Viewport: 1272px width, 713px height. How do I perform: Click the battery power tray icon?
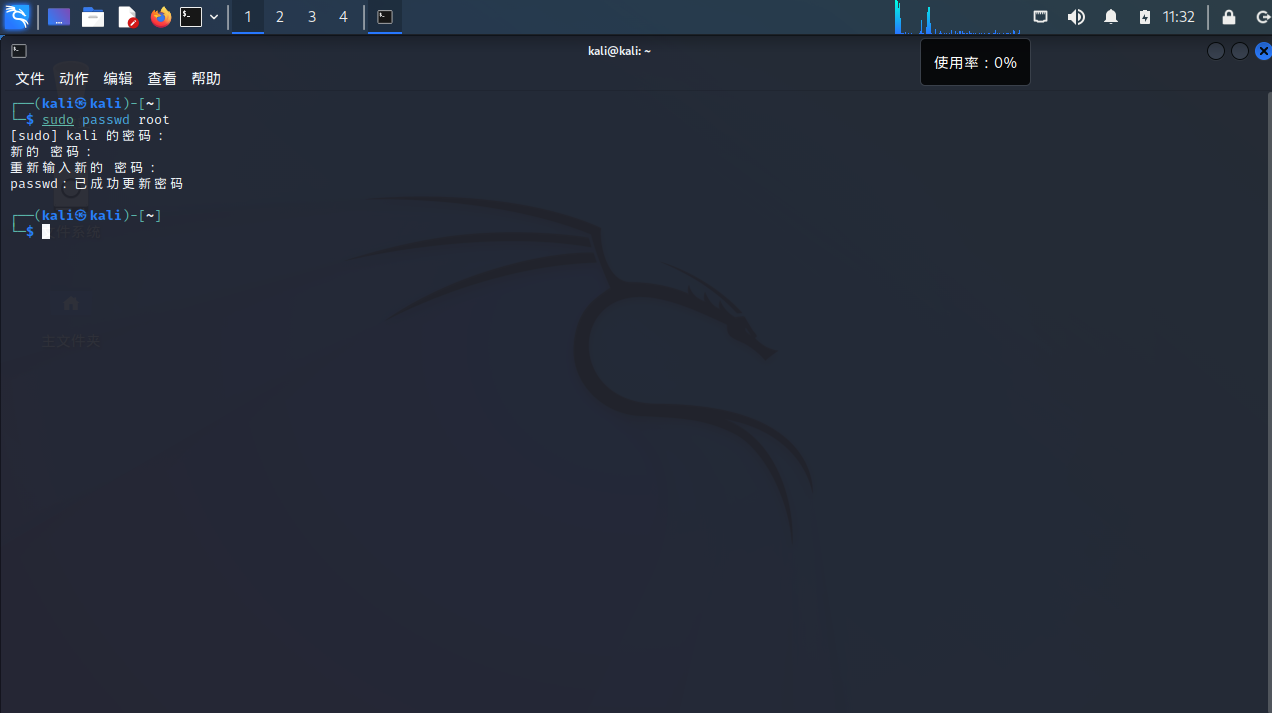[x=1145, y=17]
